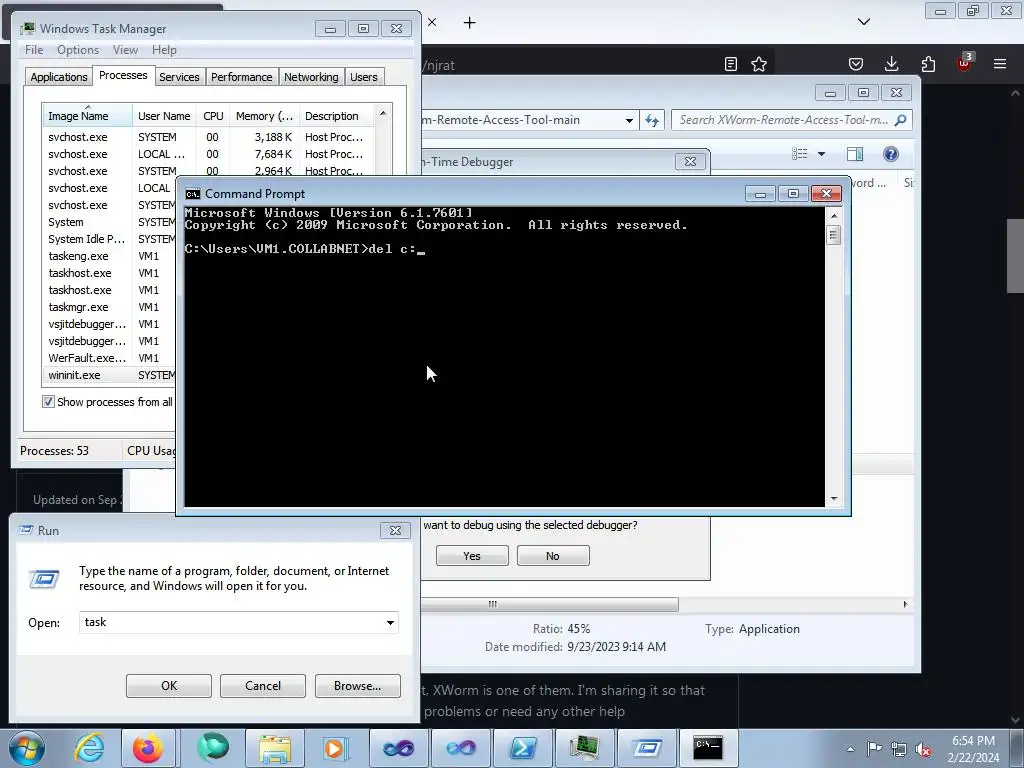Close the current Firefox tab
This screenshot has width=1024, height=768.
click(432, 22)
